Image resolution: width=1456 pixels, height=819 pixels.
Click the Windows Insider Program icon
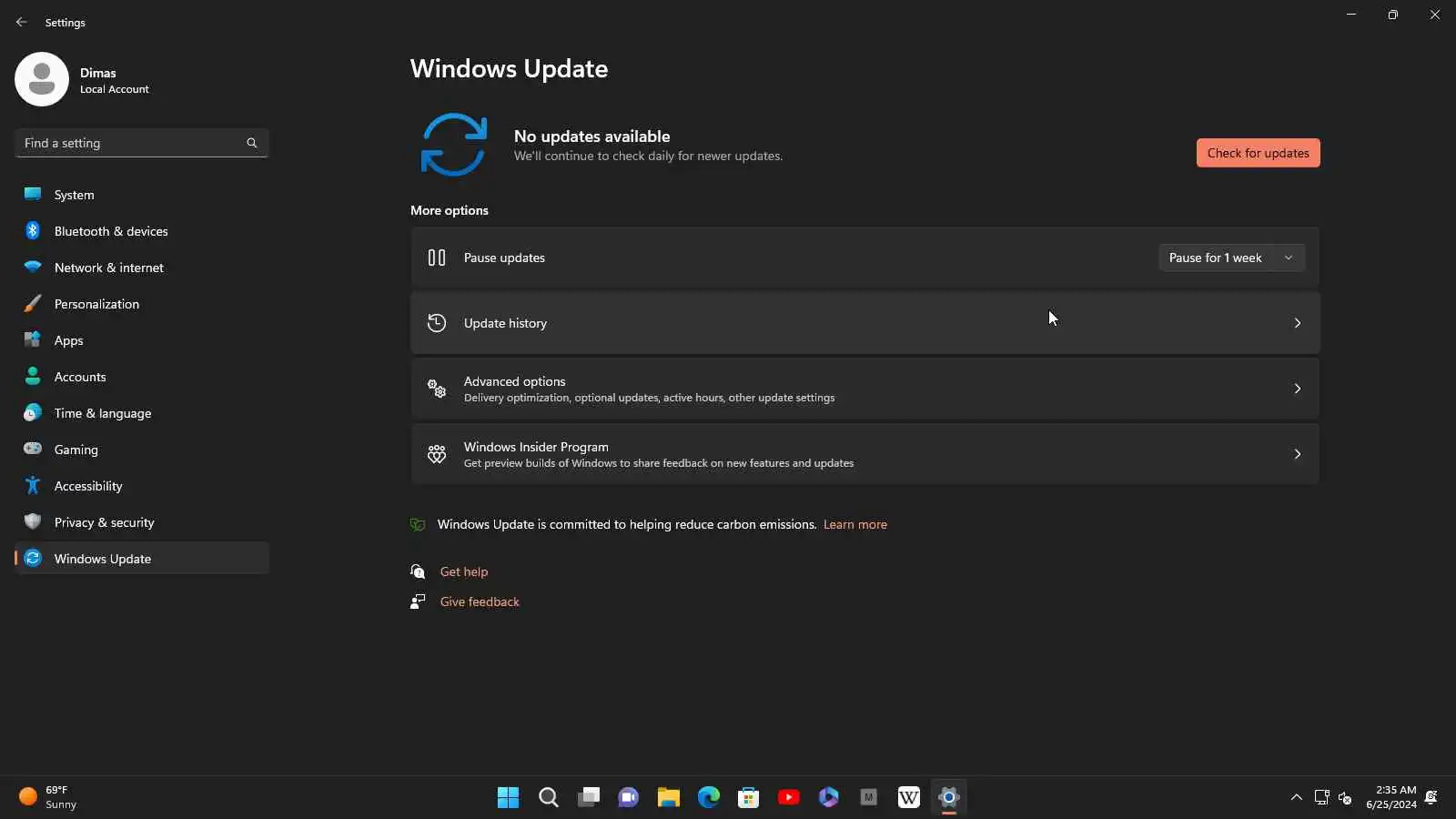pyautogui.click(x=437, y=454)
